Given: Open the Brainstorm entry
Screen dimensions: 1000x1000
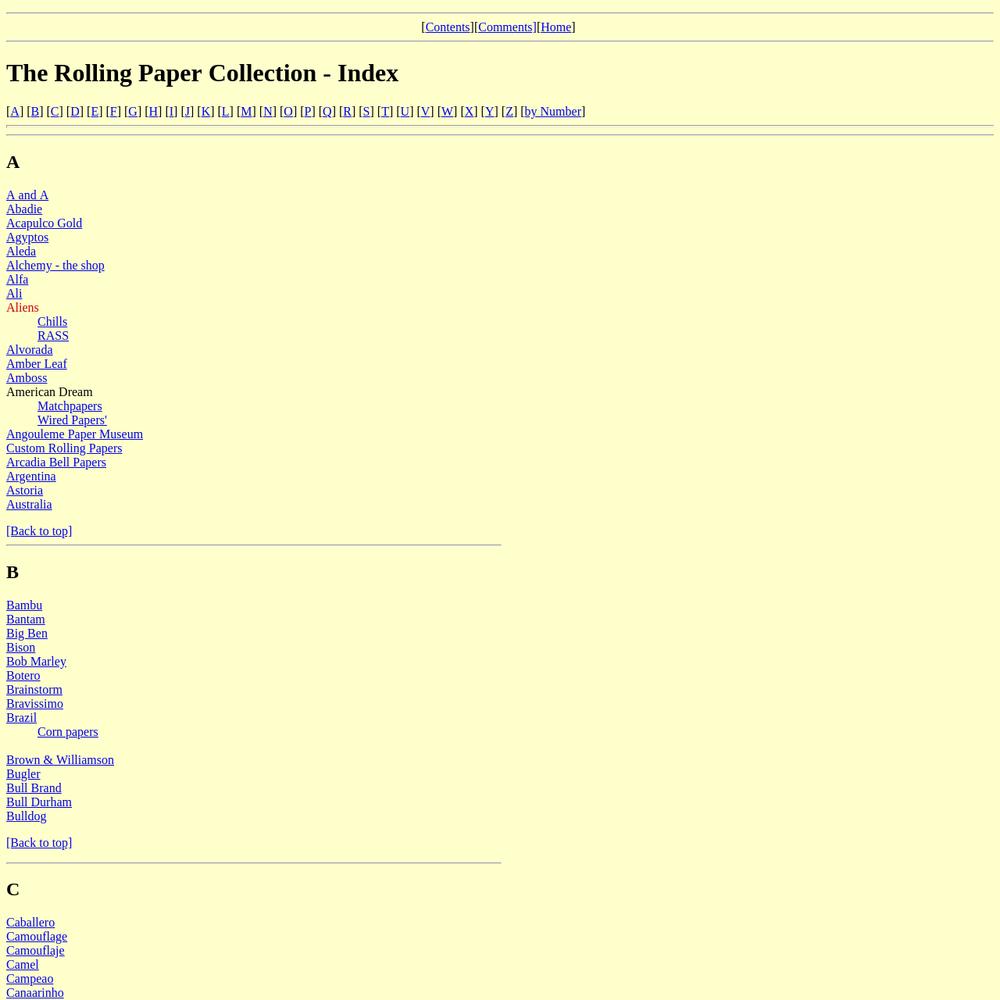Looking at the screenshot, I should click(x=34, y=689).
